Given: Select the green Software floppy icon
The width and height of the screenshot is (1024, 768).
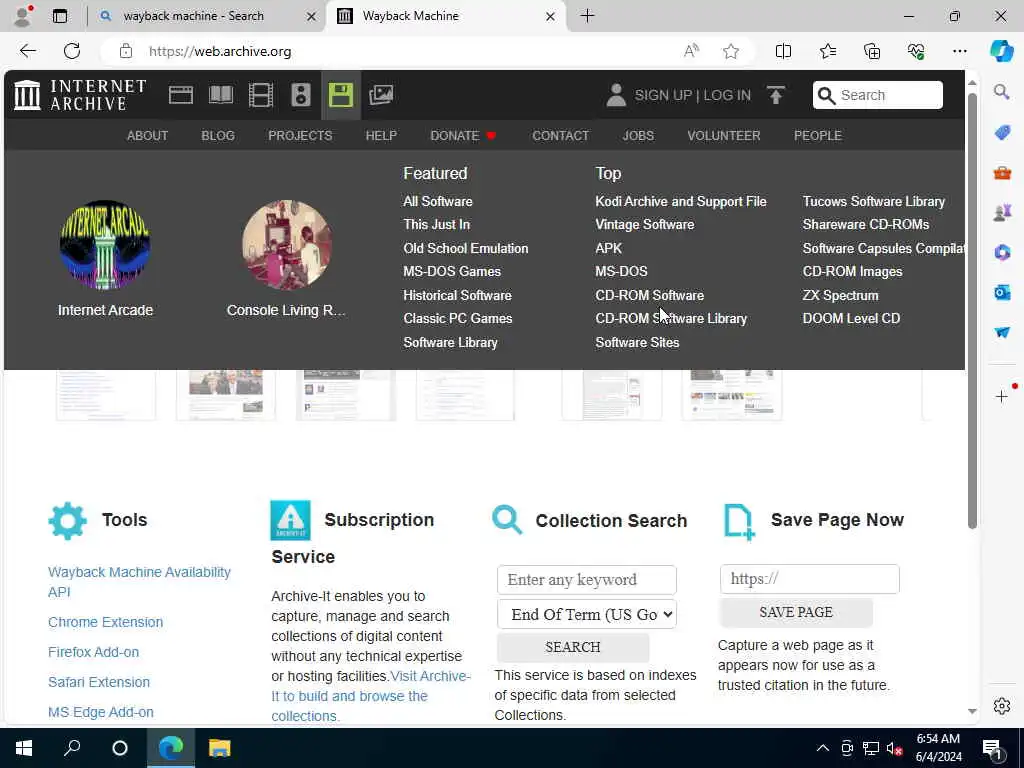Looking at the screenshot, I should (x=340, y=95).
